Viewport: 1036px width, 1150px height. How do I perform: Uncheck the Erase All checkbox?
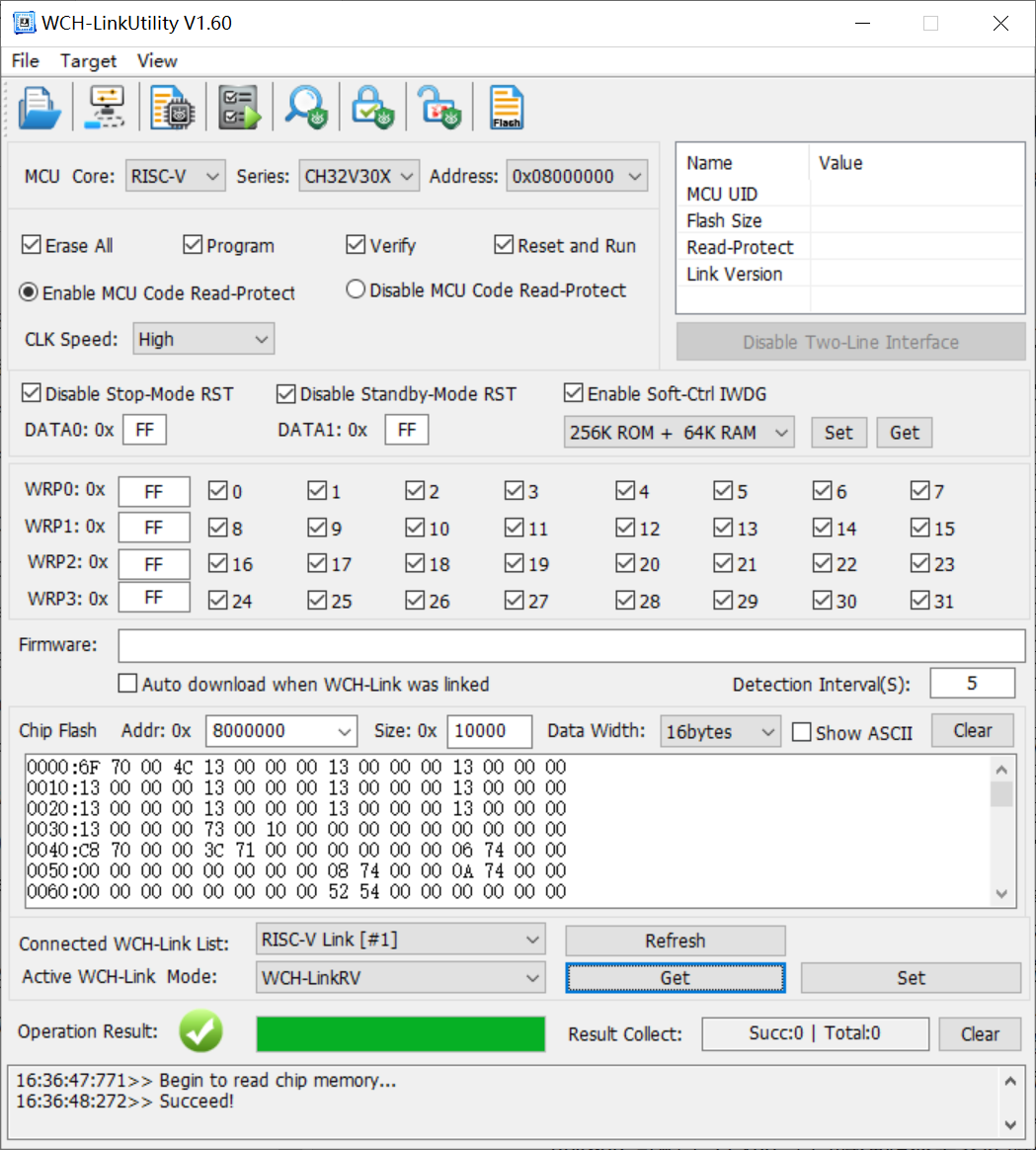[x=31, y=245]
